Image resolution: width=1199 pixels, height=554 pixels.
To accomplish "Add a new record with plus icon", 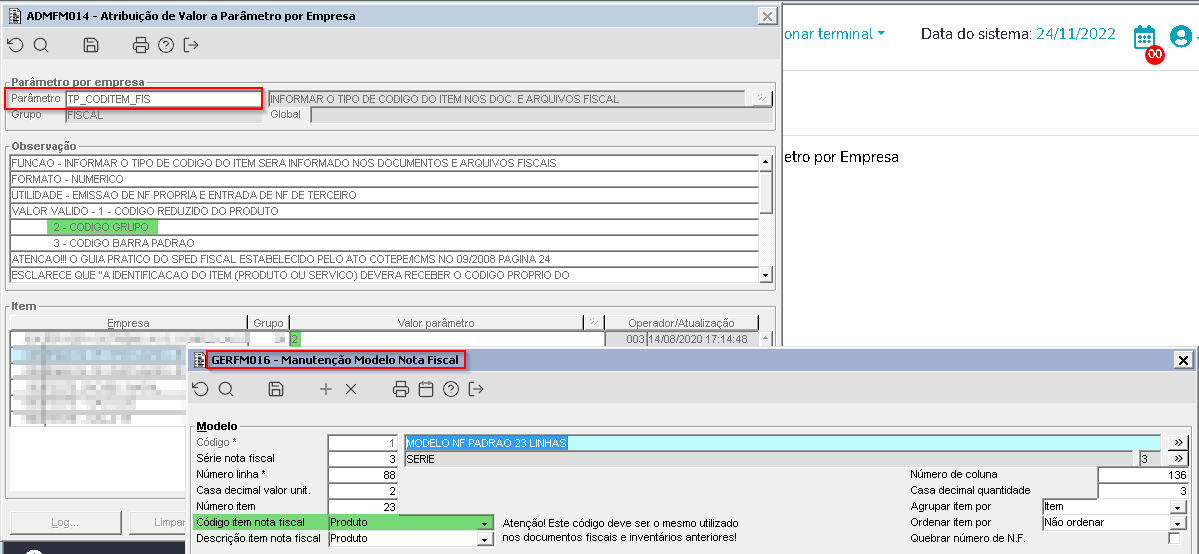I will 326,389.
